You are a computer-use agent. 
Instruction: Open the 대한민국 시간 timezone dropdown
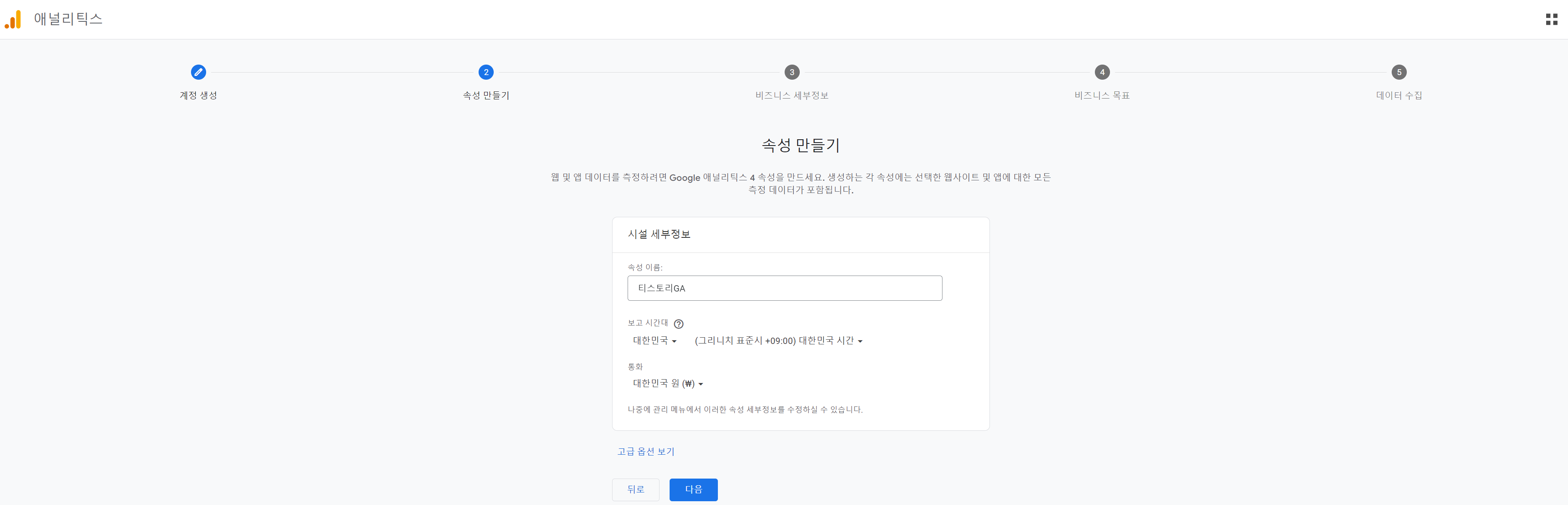[778, 341]
